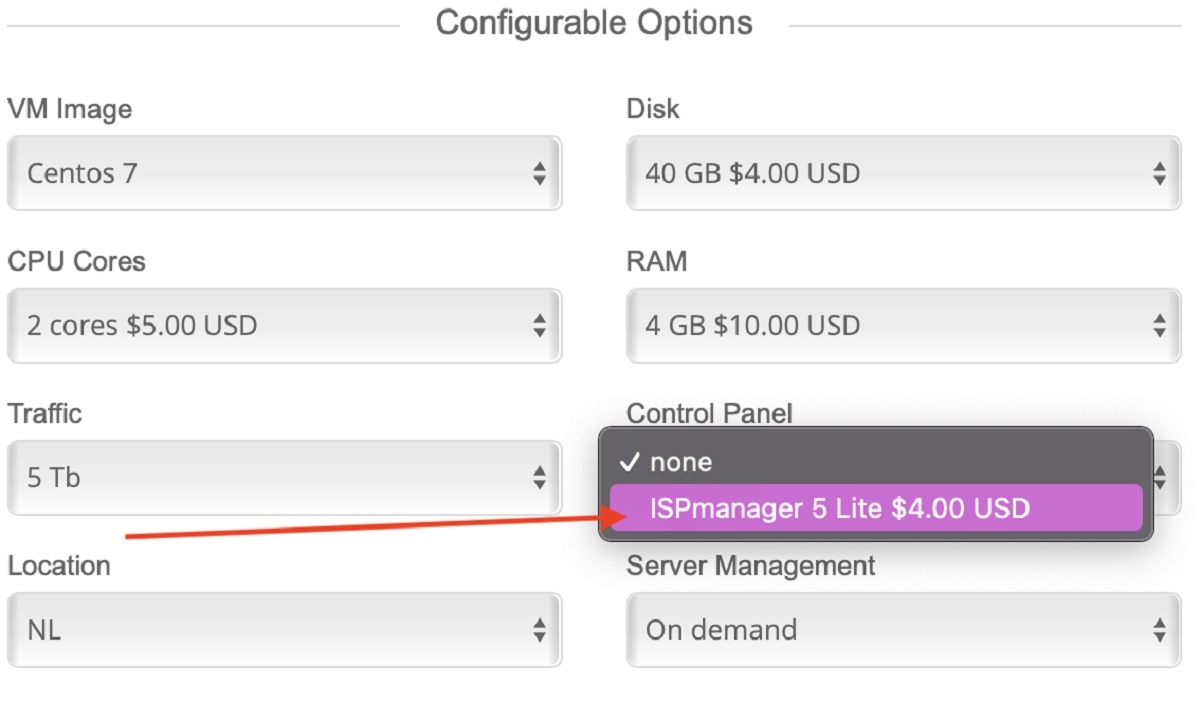Click the Control Panel arrows behind the popup
This screenshot has width=1200, height=722.
(1162, 479)
